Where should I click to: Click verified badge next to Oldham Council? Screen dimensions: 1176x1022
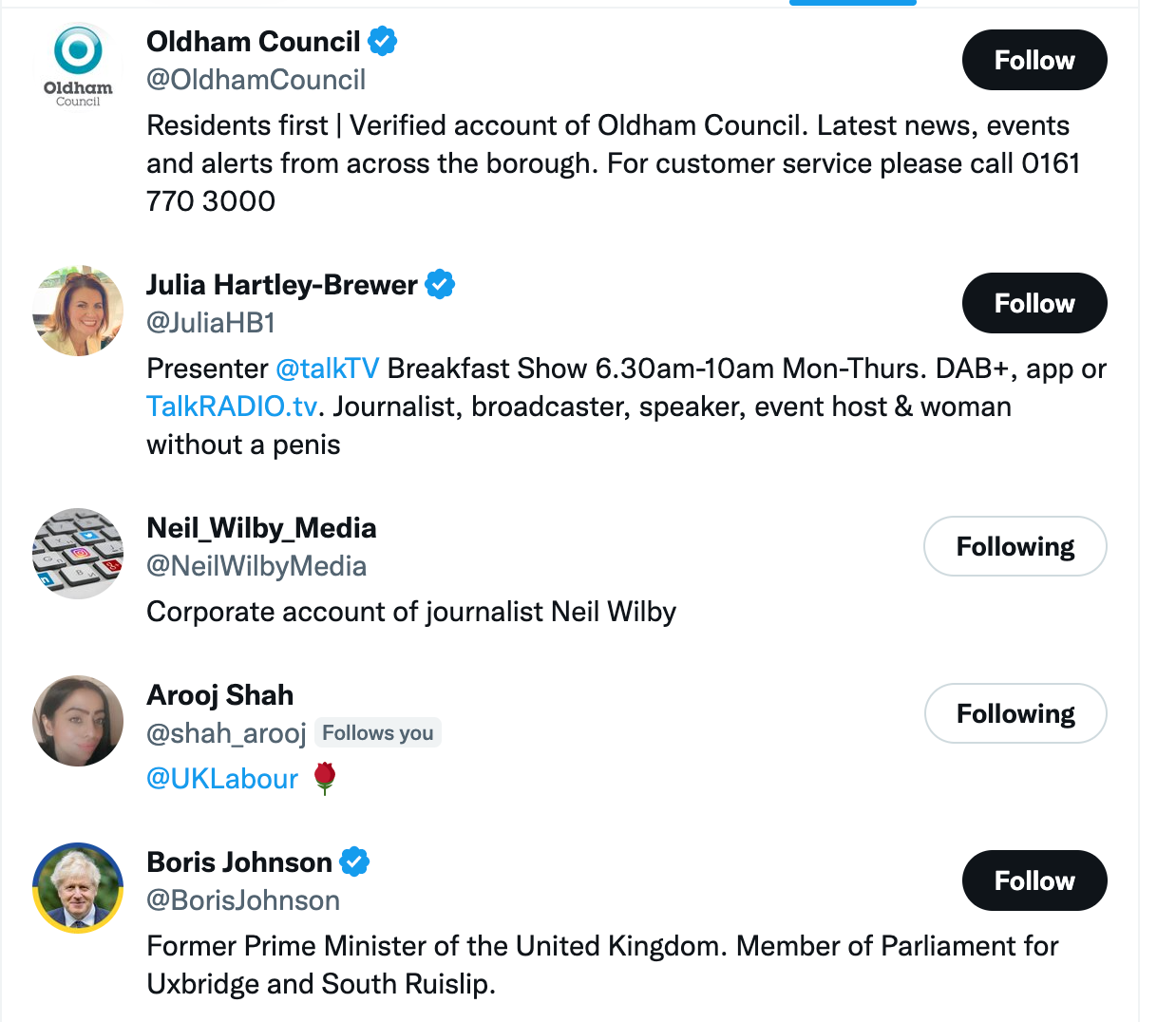pos(383,42)
